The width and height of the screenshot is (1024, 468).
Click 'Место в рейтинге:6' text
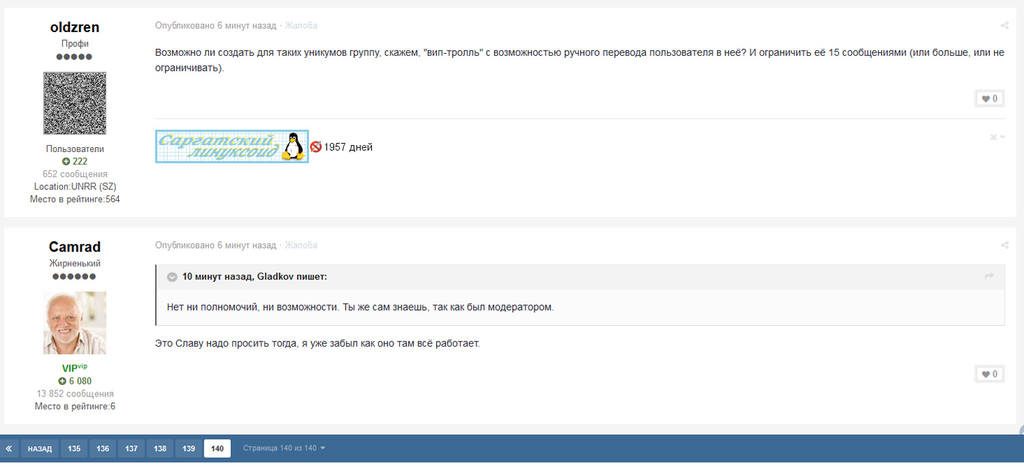click(x=74, y=406)
